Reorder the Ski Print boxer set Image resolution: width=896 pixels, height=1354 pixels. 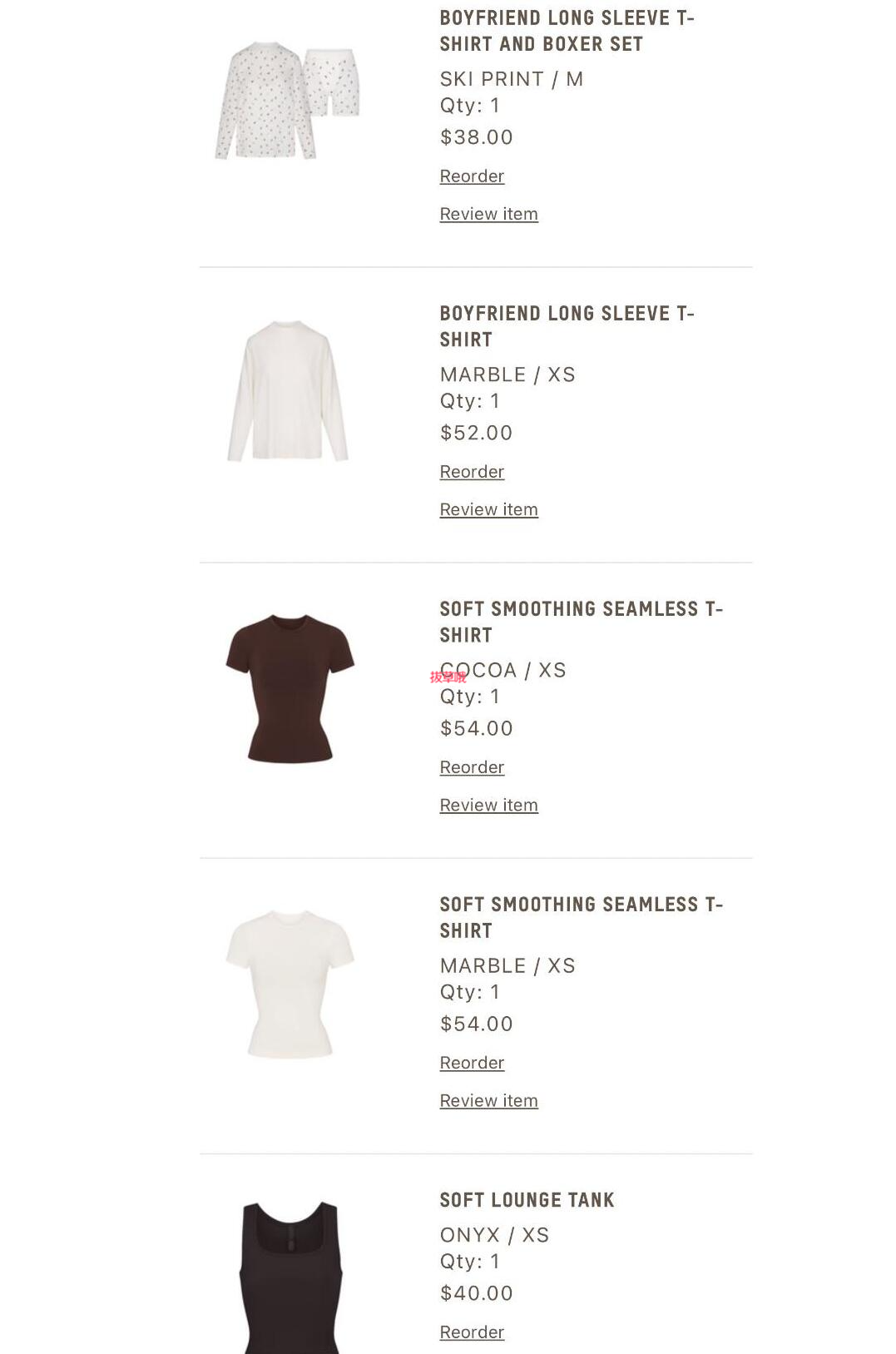472,176
